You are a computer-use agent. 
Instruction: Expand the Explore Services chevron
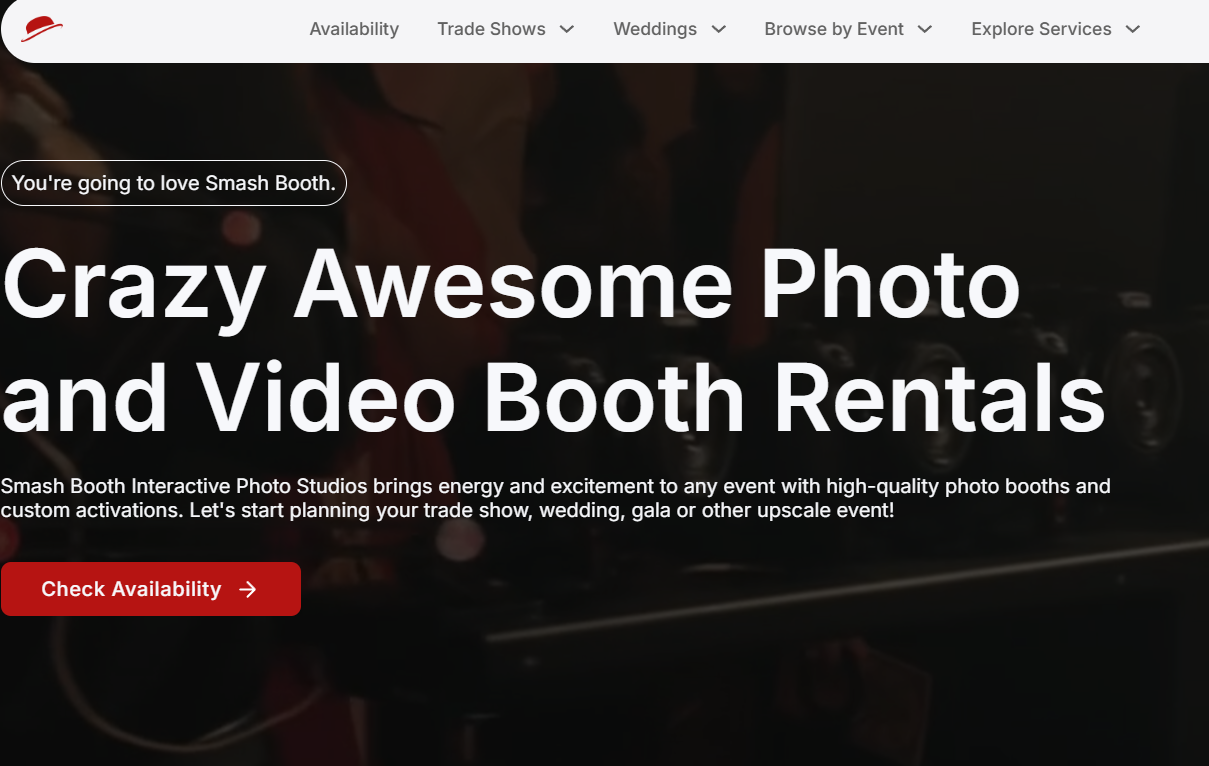1133,29
